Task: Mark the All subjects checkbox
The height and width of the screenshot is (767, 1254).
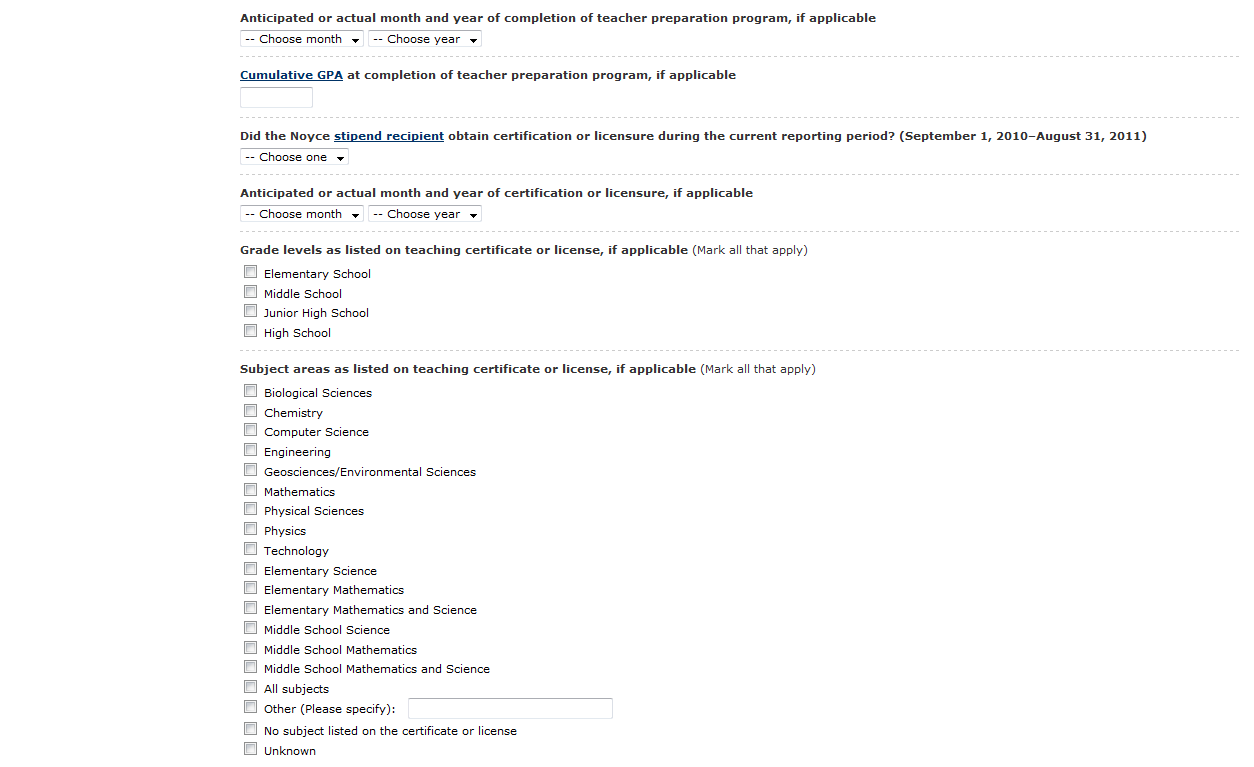Action: click(250, 687)
